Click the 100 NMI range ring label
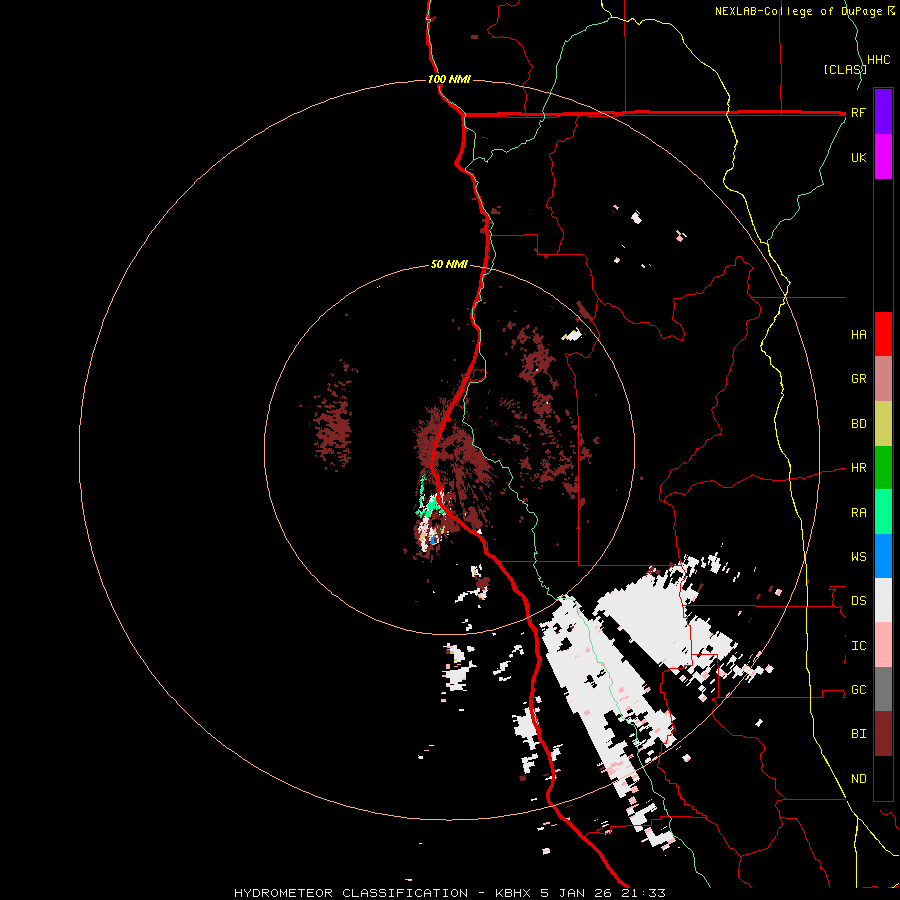Image resolution: width=900 pixels, height=900 pixels. pyautogui.click(x=449, y=79)
